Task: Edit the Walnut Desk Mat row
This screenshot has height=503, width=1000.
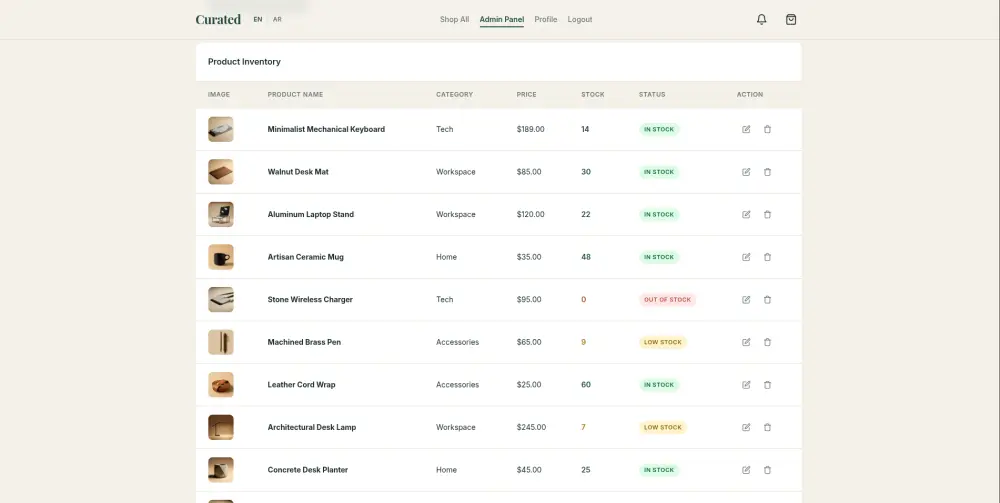Action: (746, 172)
